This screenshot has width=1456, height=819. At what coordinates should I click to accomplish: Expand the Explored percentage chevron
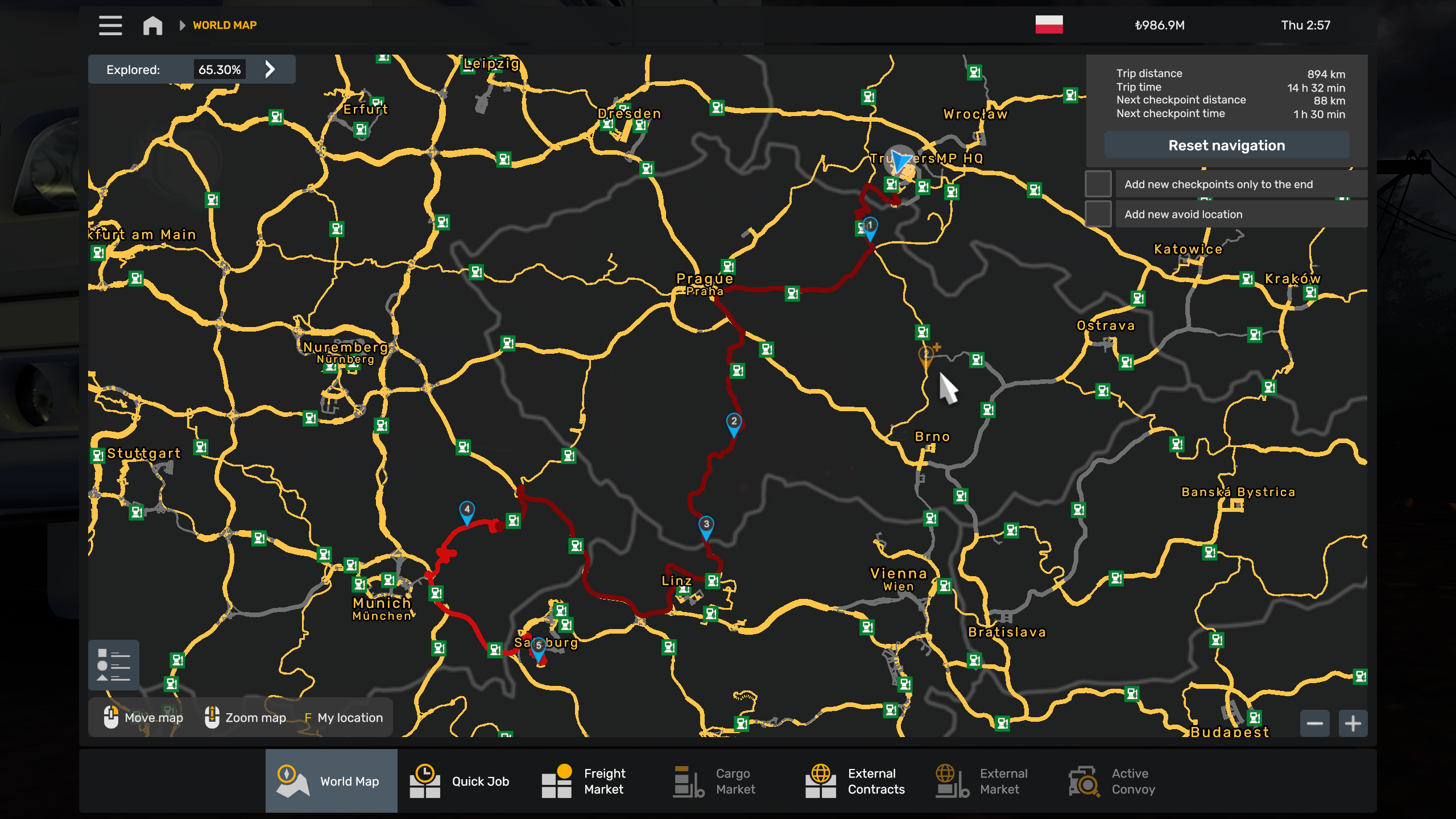coord(270,69)
